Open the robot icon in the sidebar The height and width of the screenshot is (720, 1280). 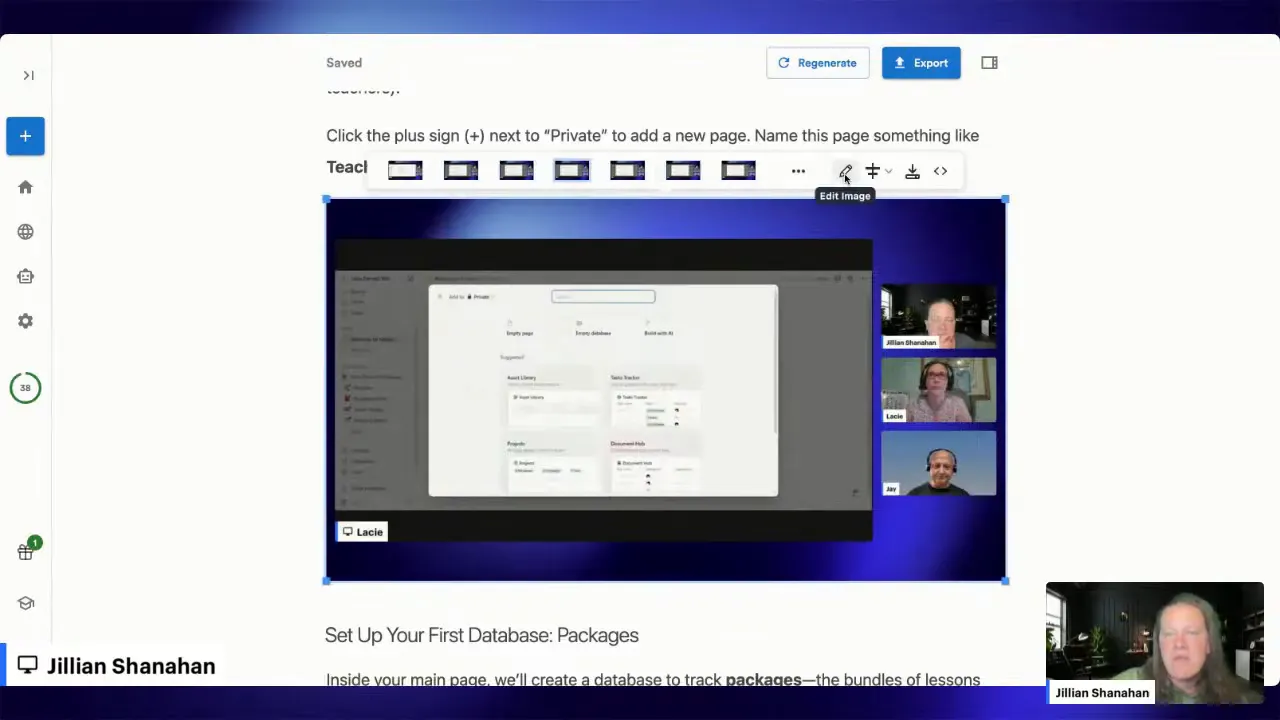click(x=25, y=276)
